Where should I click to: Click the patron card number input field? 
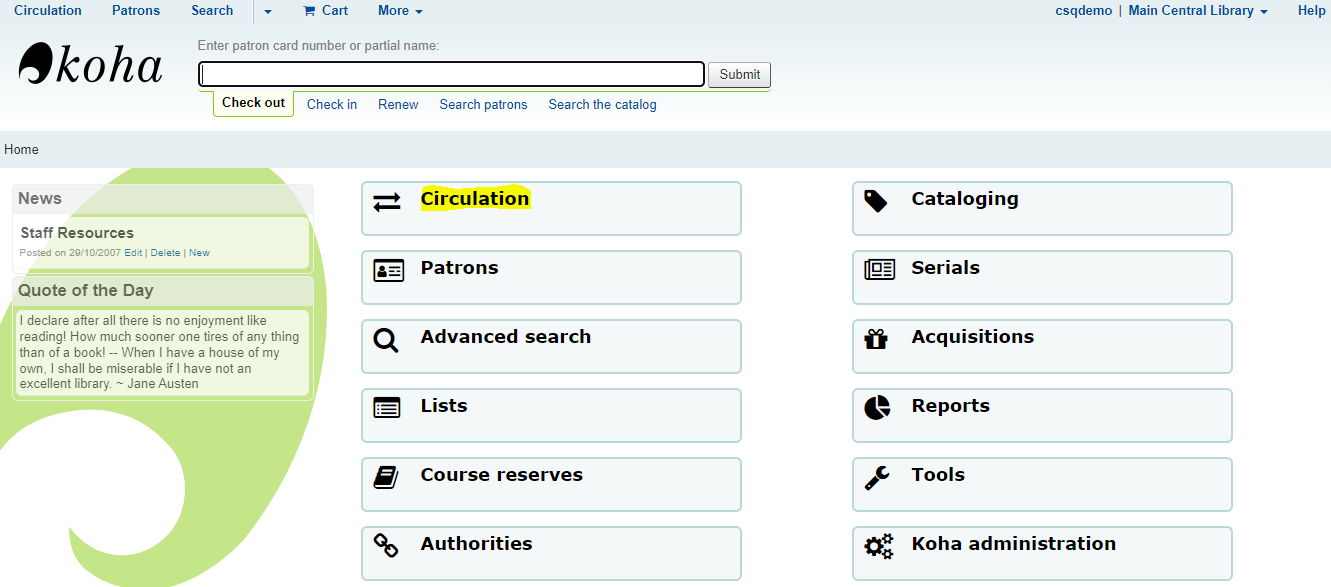(x=452, y=74)
